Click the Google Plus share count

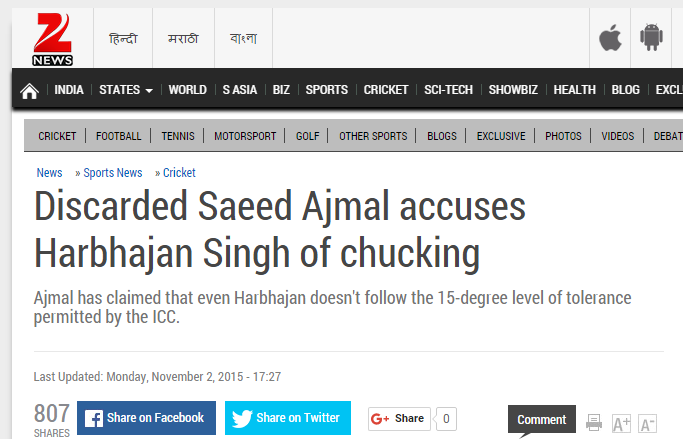point(447,418)
